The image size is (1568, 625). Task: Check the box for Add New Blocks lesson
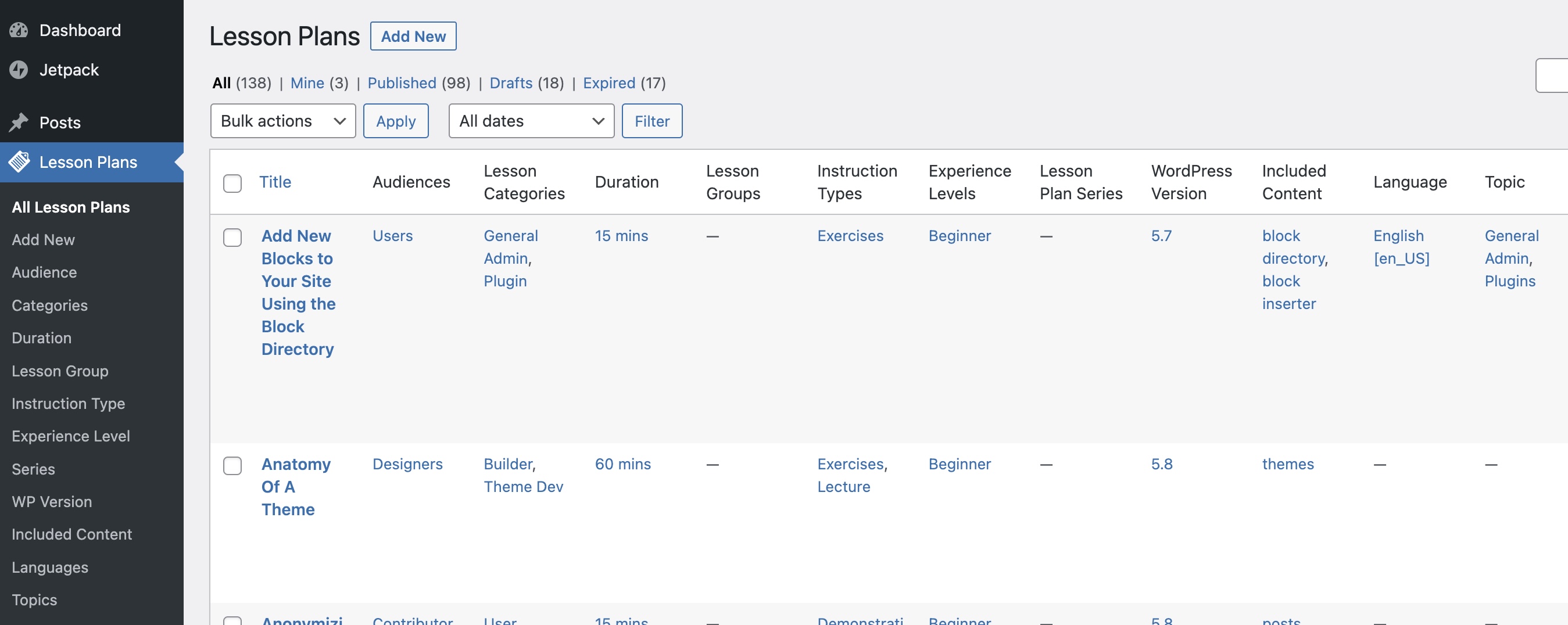click(x=232, y=237)
